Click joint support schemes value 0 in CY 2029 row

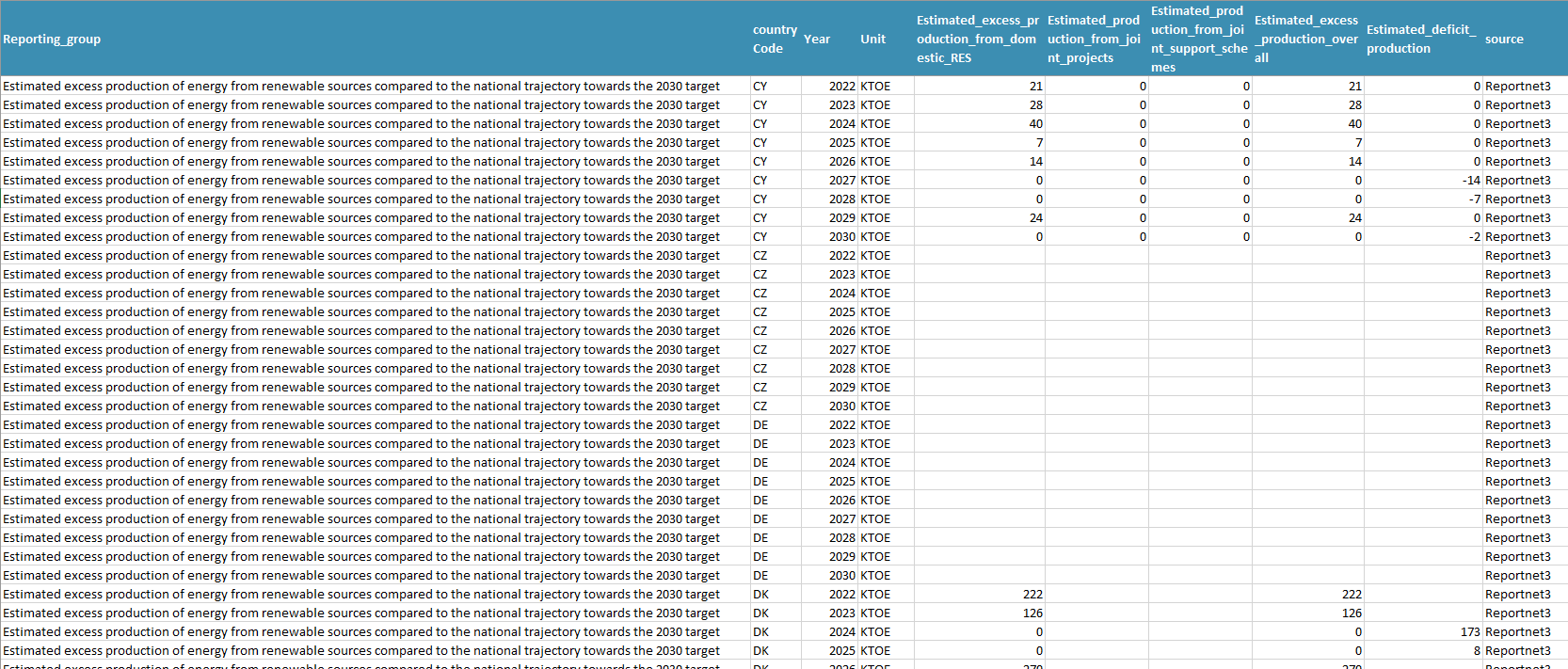click(1246, 217)
